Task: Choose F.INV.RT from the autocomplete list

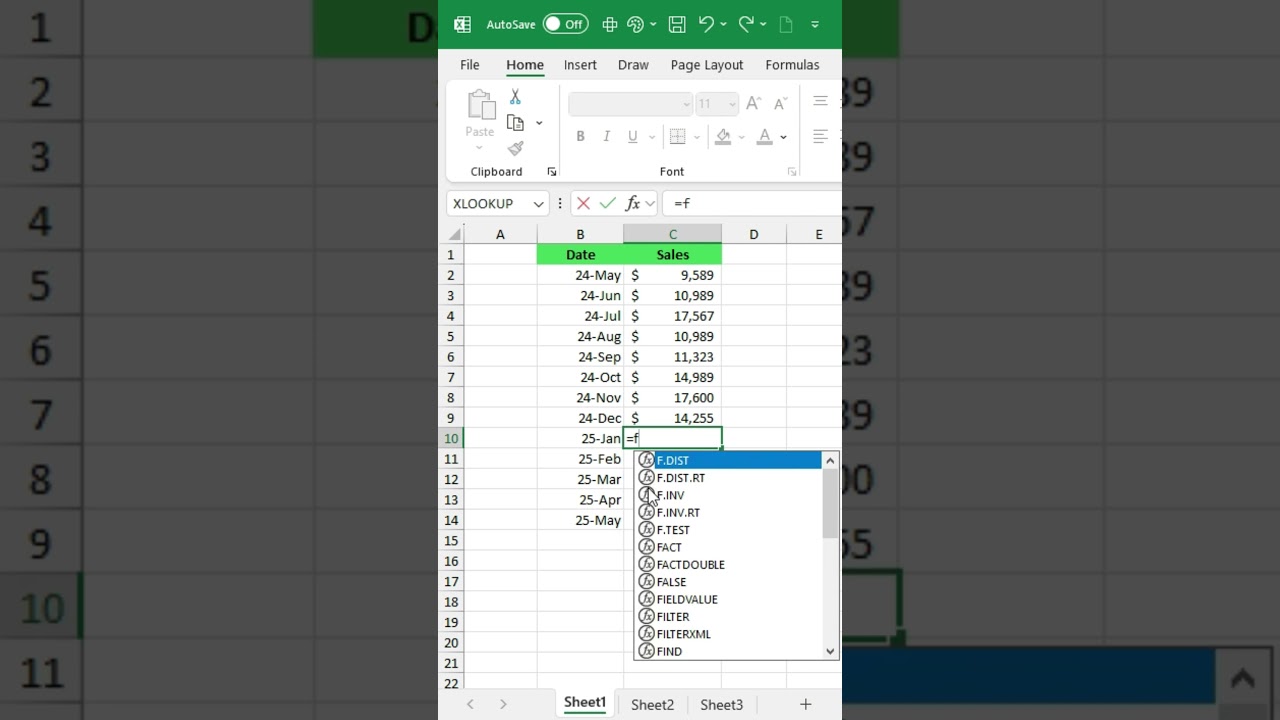Action: click(728, 513)
